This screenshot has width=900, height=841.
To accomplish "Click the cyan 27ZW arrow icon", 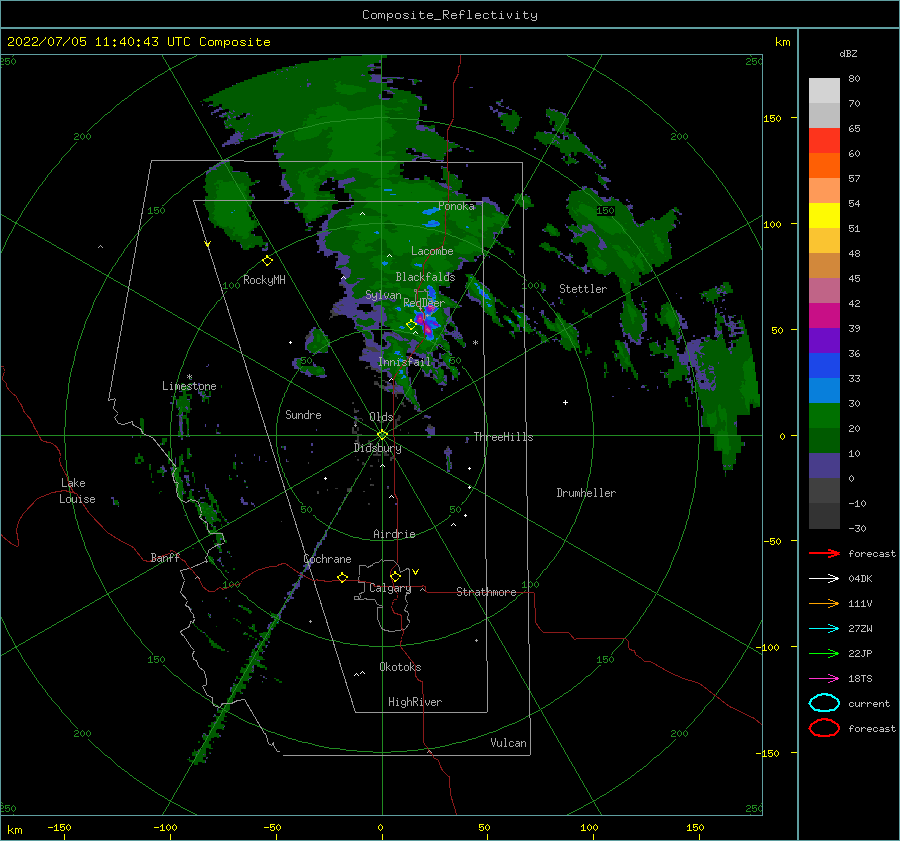I will click(824, 629).
